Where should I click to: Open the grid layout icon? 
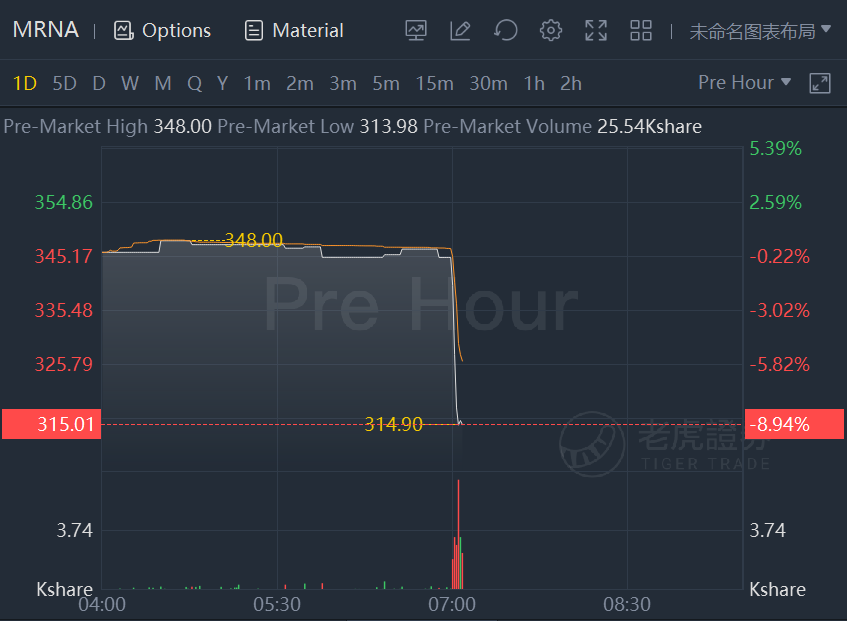[641, 30]
